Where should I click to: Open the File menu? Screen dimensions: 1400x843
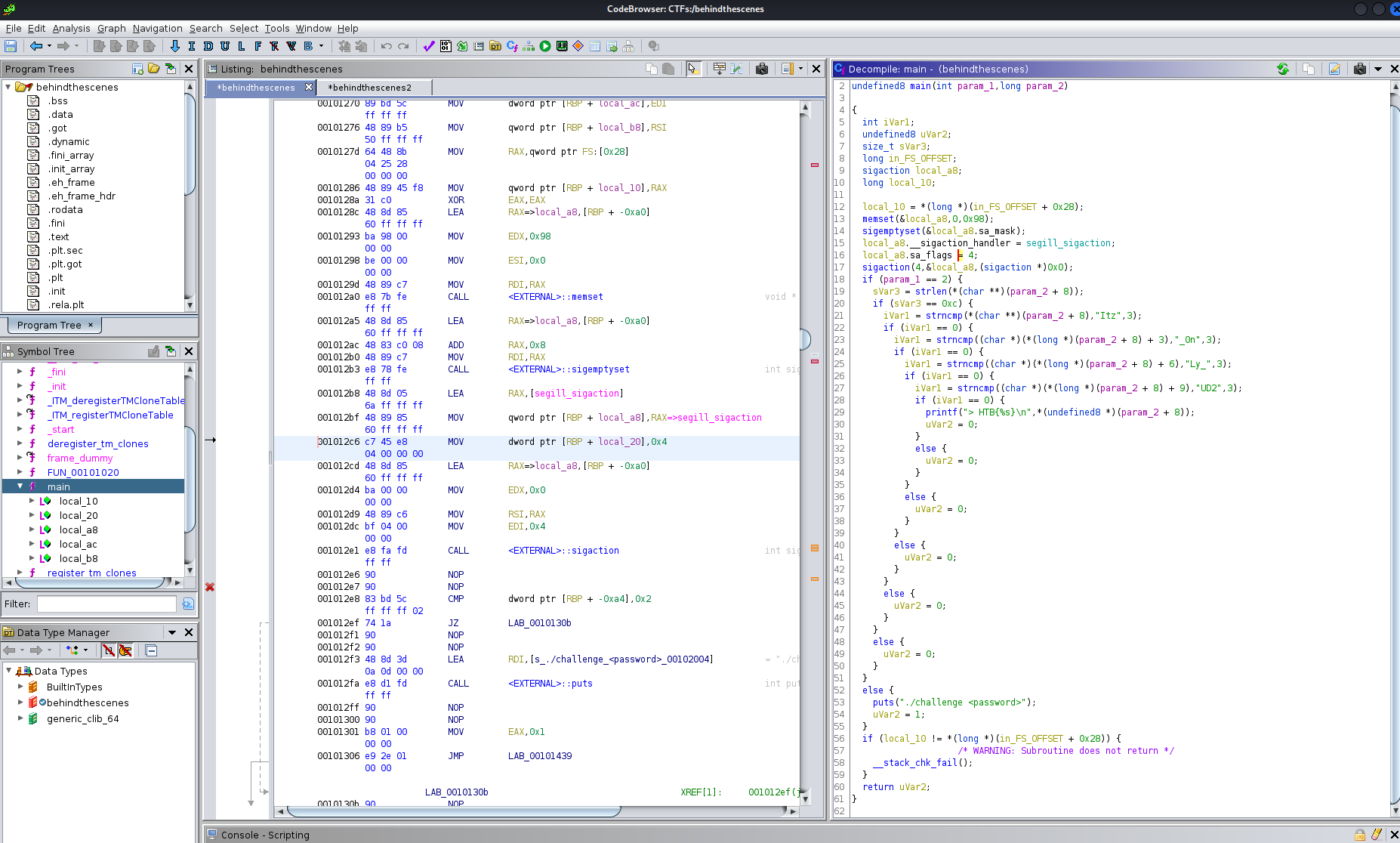[x=14, y=28]
